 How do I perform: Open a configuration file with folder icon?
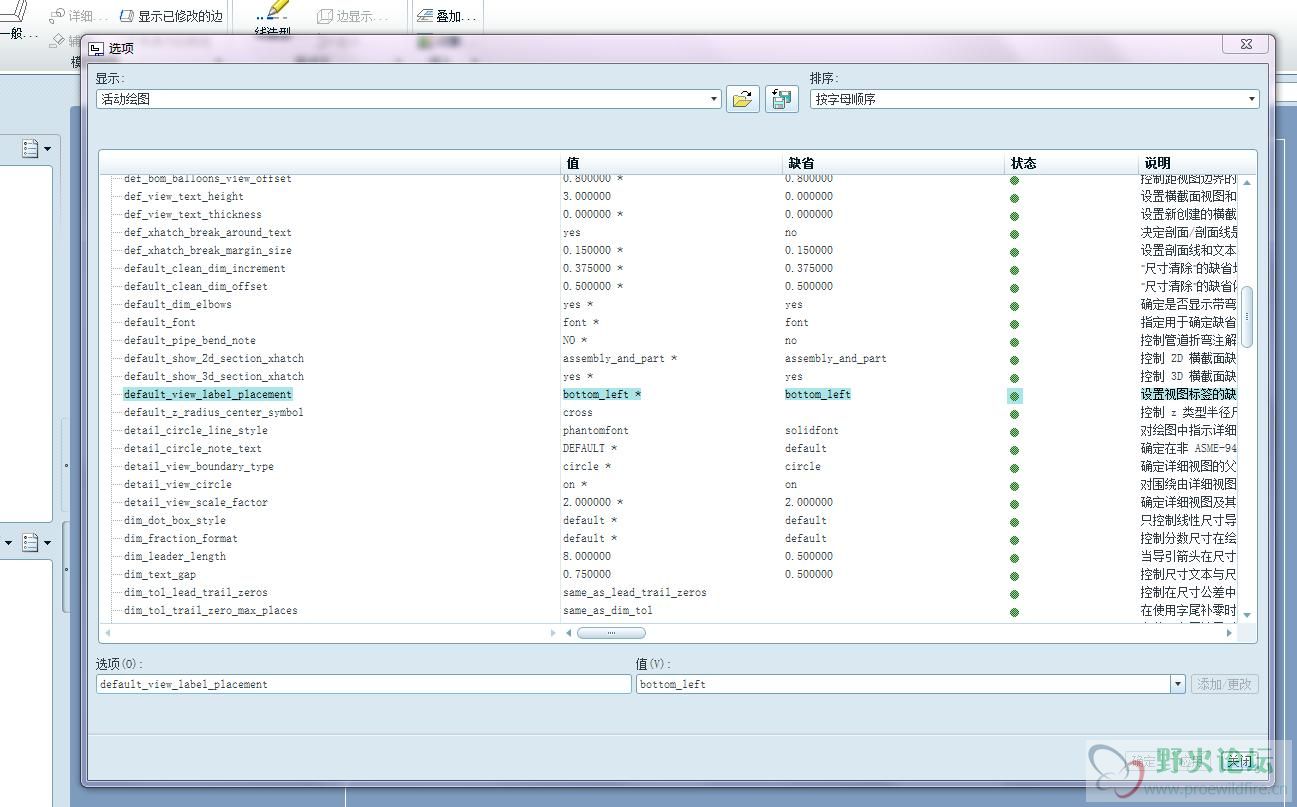(x=742, y=99)
